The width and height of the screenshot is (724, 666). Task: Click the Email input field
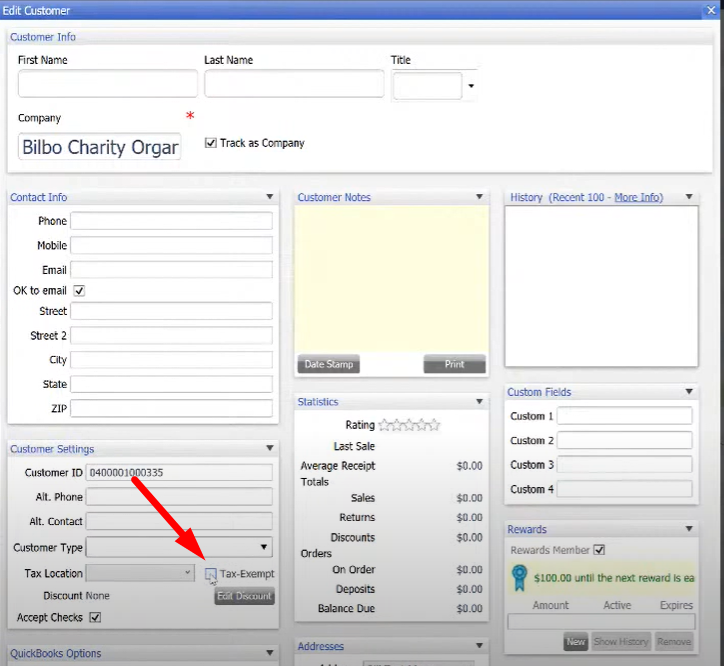[171, 270]
